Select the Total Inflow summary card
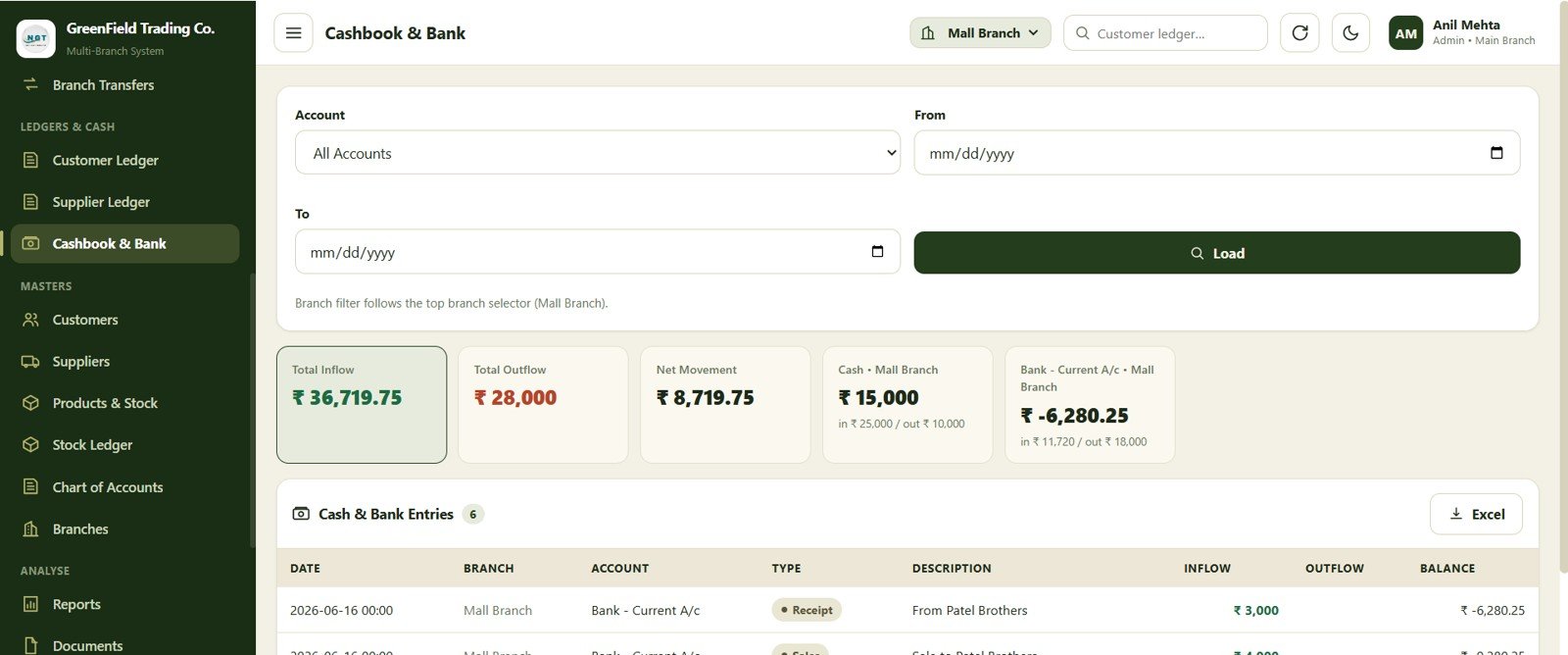 (362, 404)
